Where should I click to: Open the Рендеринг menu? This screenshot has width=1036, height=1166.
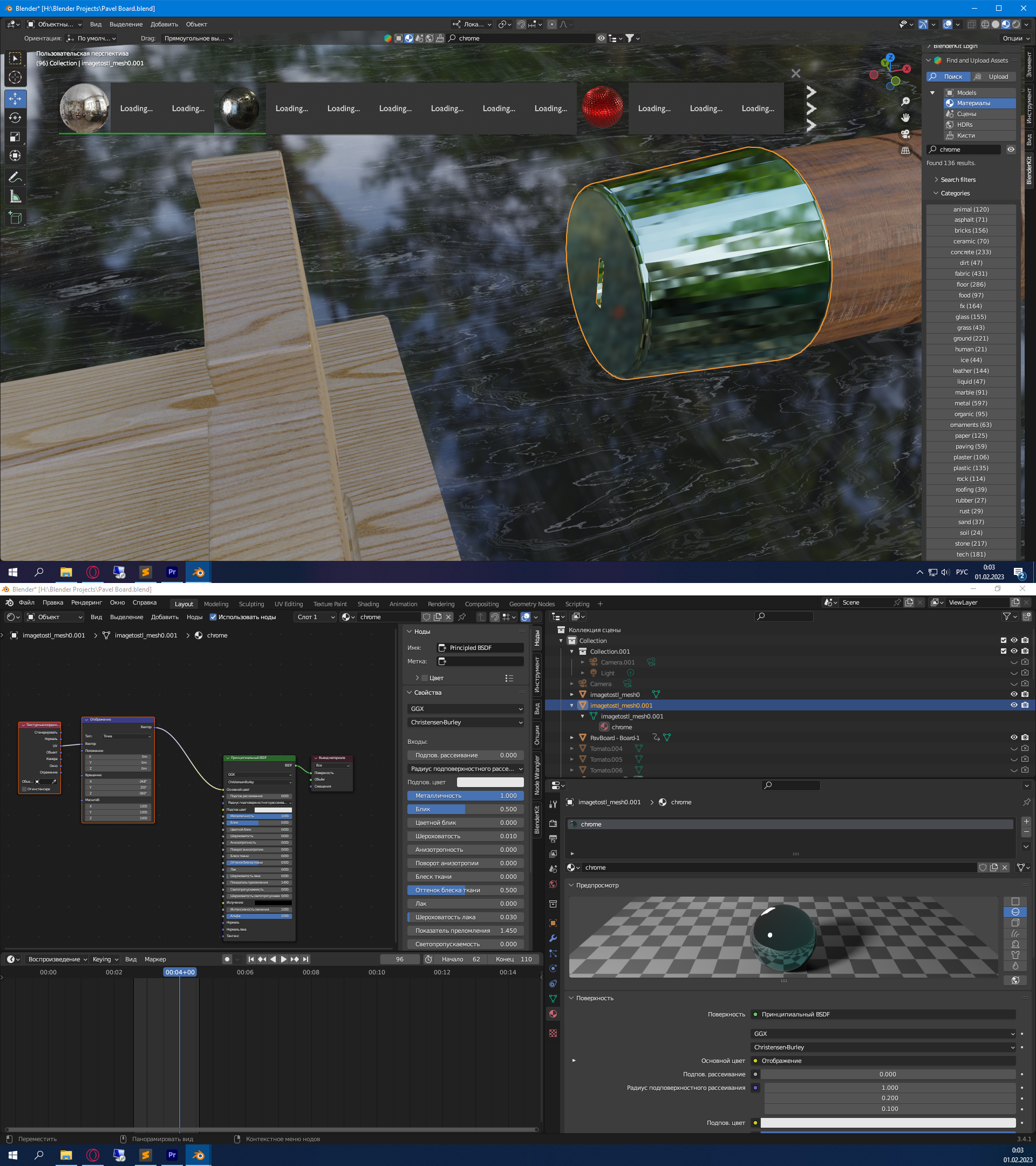[86, 602]
